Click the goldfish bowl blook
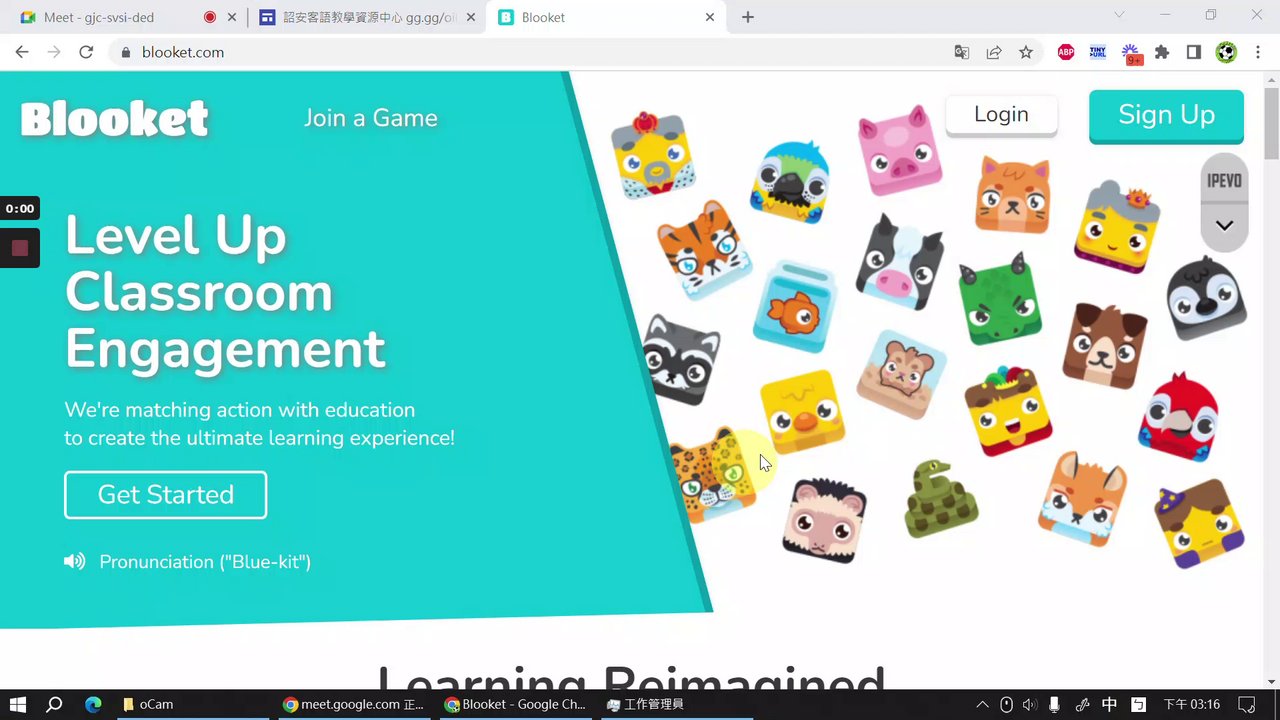Image resolution: width=1280 pixels, height=720 pixels. (795, 307)
